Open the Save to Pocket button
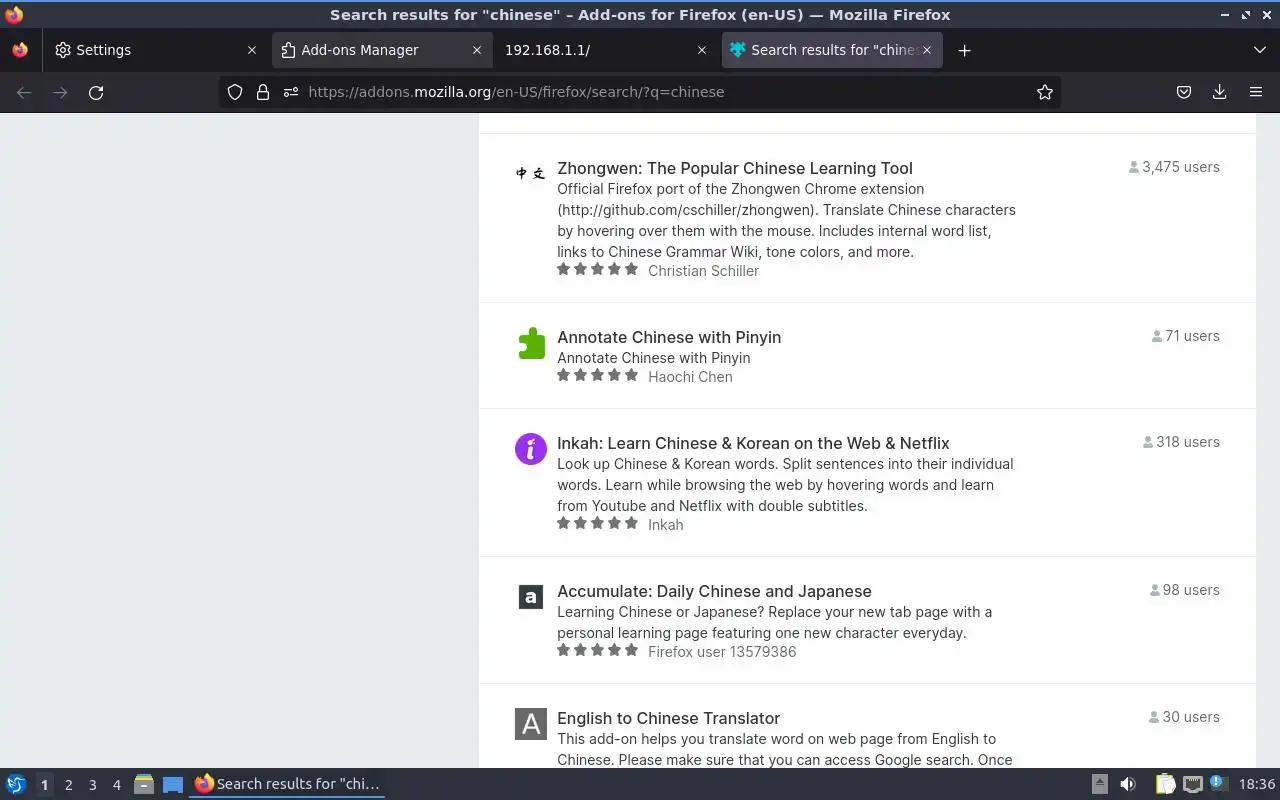The height and width of the screenshot is (800, 1280). pyautogui.click(x=1184, y=92)
